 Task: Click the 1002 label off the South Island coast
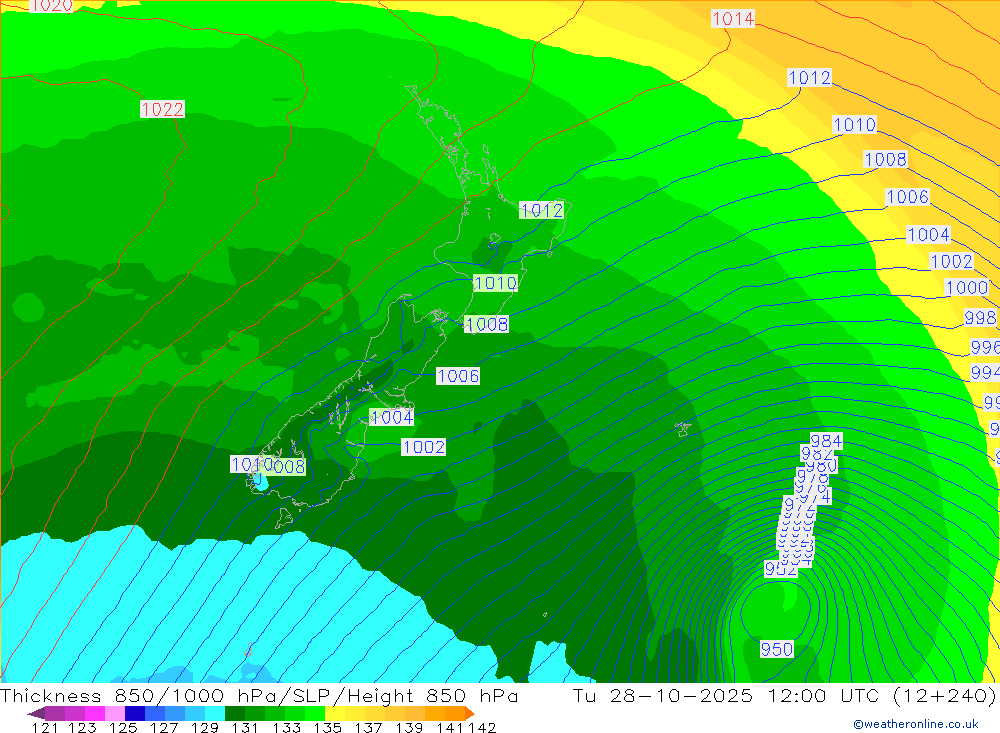(x=423, y=447)
